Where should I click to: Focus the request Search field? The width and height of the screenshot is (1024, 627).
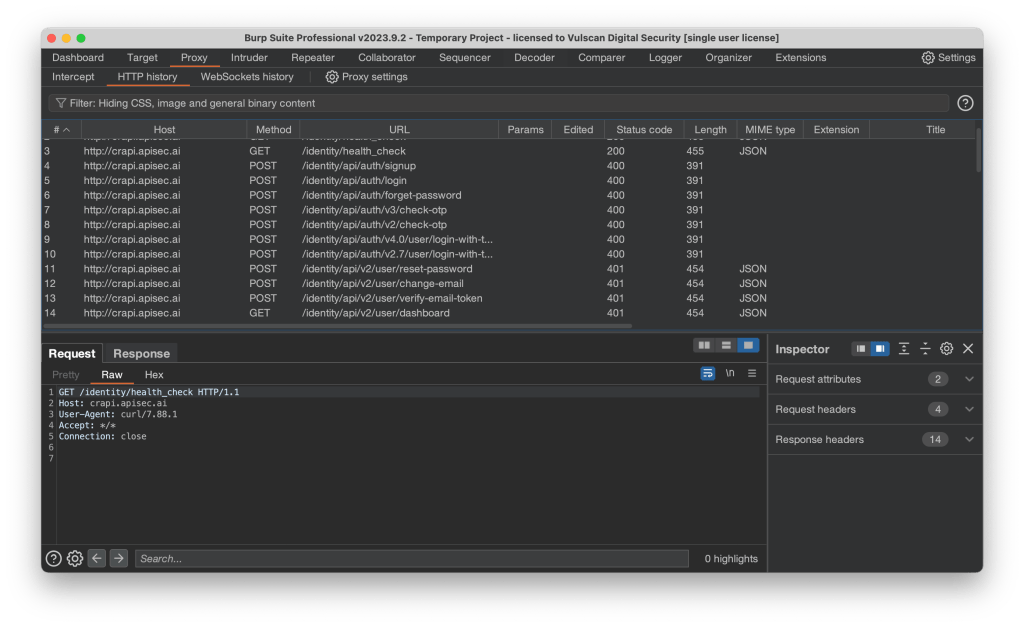(411, 558)
